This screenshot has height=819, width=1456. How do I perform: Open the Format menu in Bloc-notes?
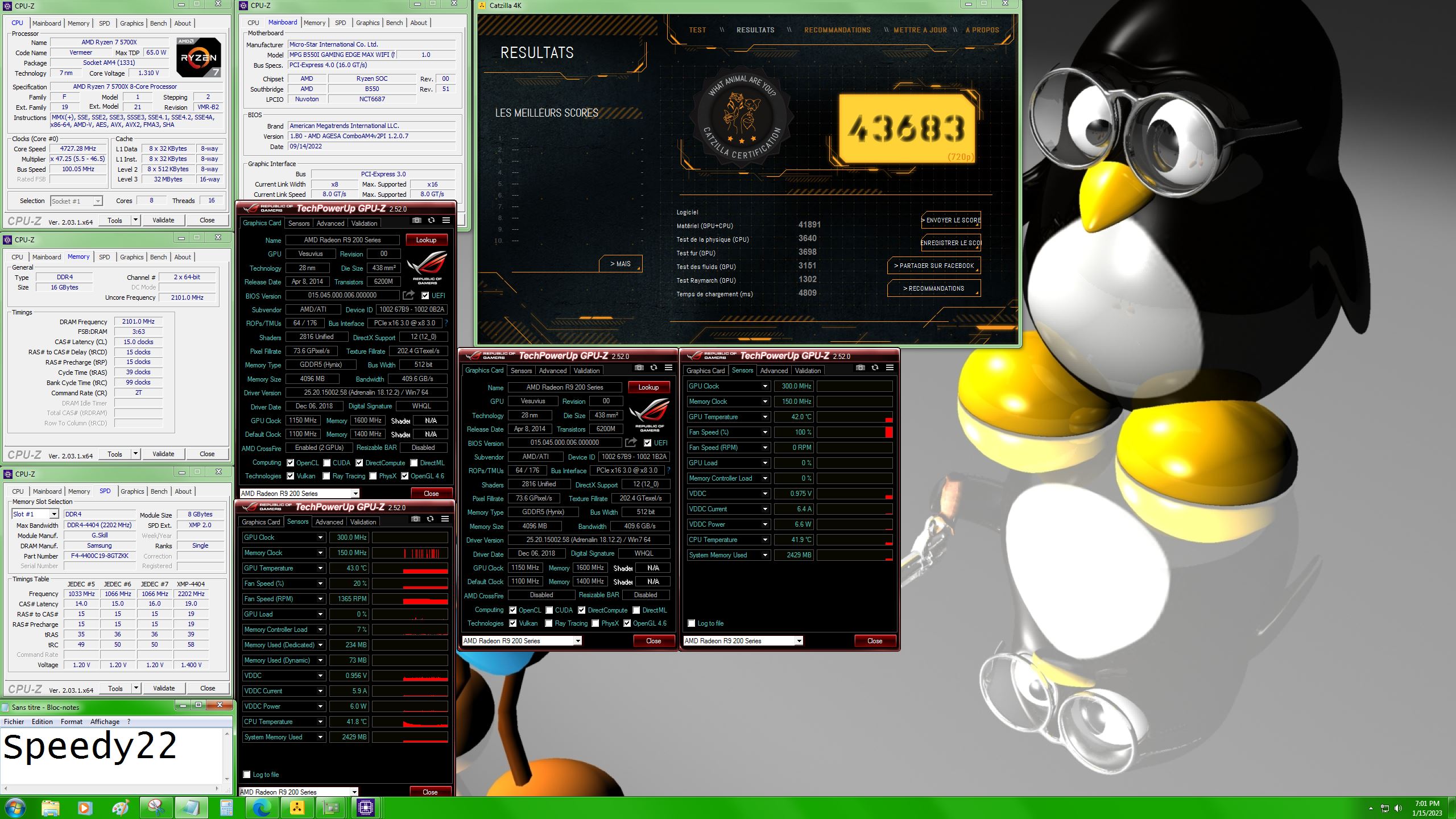pos(71,722)
